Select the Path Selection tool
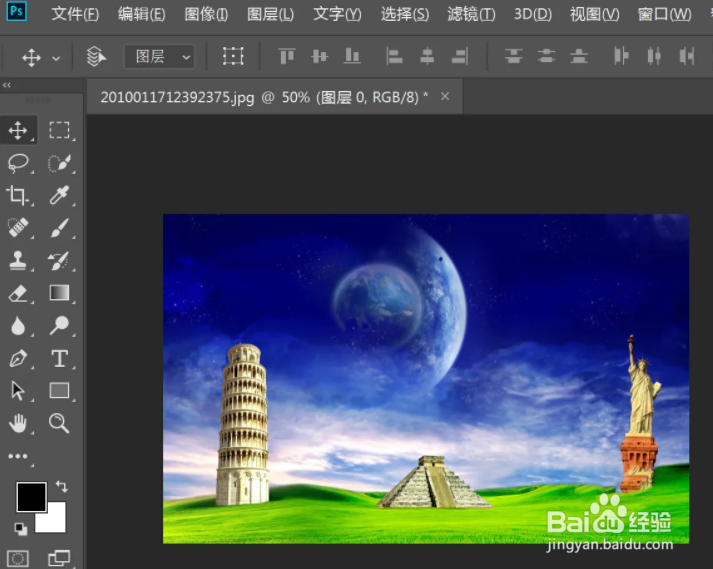Viewport: 713px width, 569px height. (x=18, y=391)
